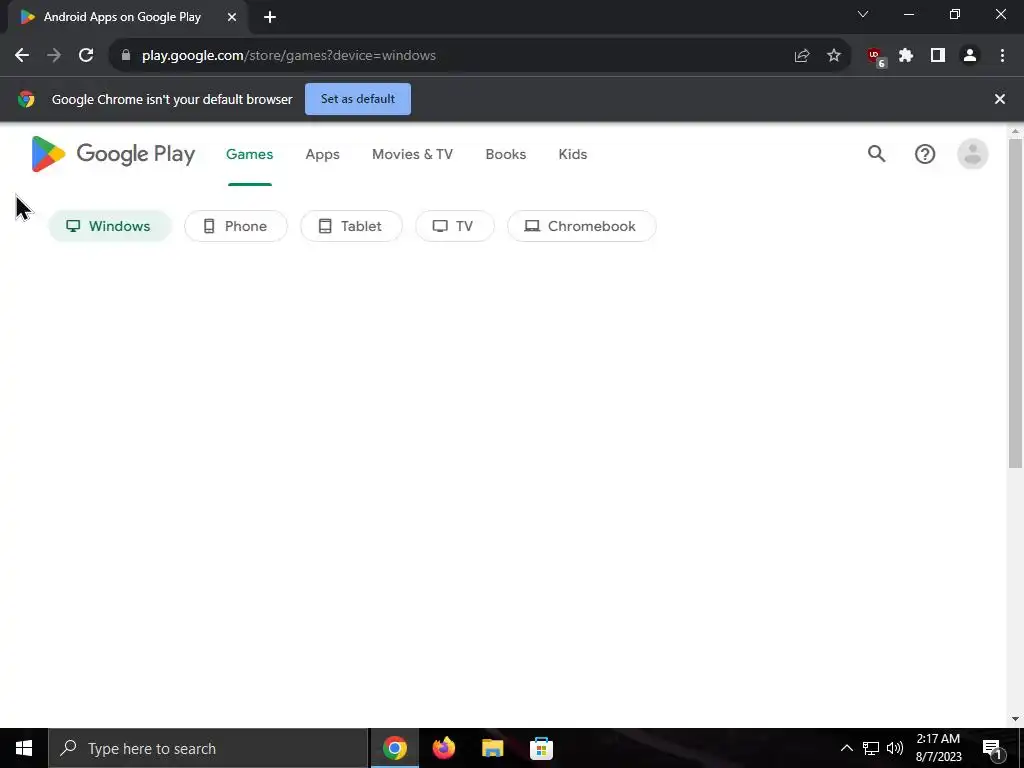The image size is (1024, 768).
Task: Go back using the browser back arrow
Action: coord(22,56)
